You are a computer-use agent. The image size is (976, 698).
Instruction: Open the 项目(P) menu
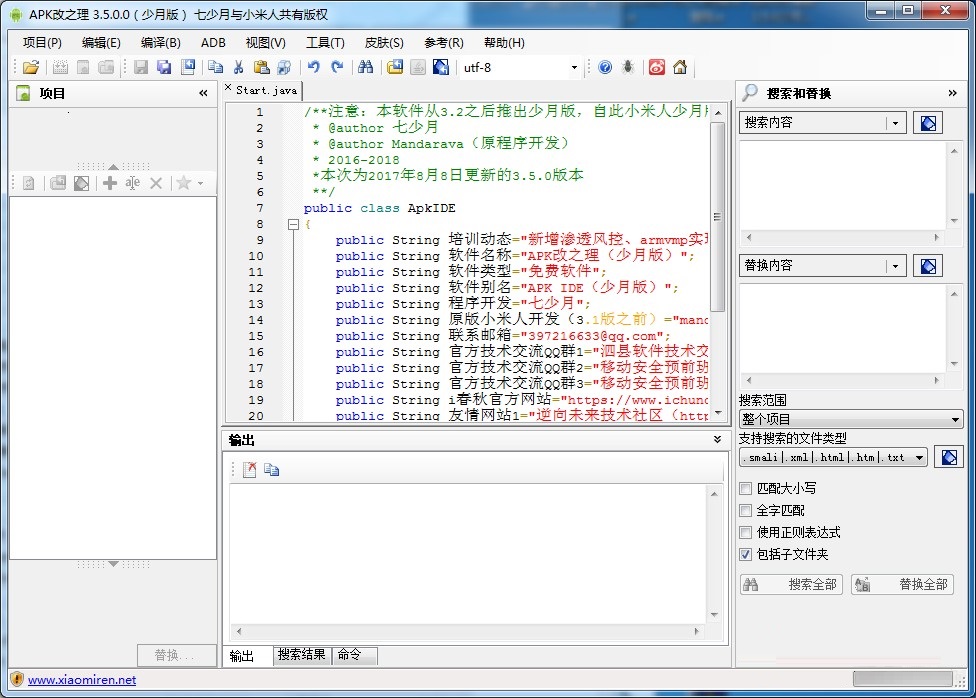pyautogui.click(x=42, y=42)
